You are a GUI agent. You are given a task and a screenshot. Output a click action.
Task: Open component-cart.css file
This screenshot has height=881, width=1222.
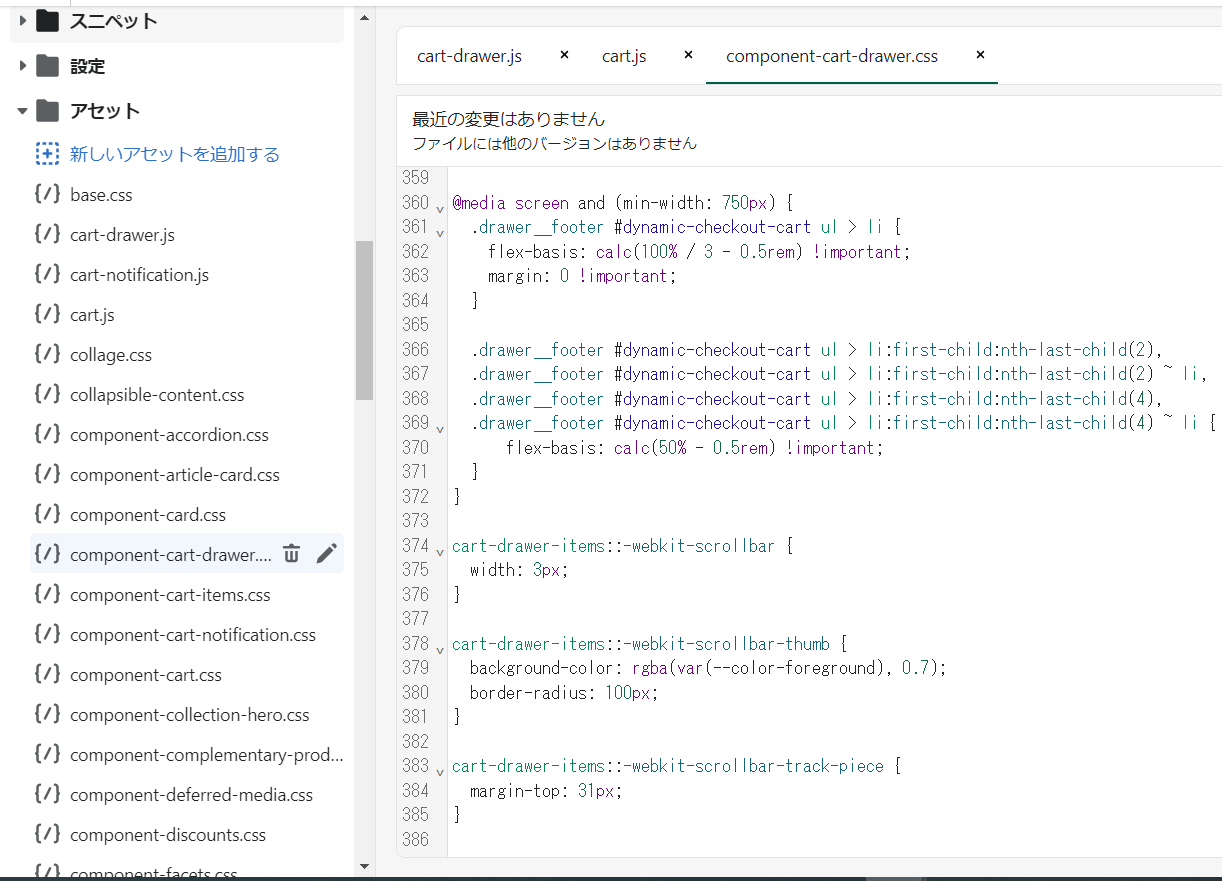click(x=146, y=675)
